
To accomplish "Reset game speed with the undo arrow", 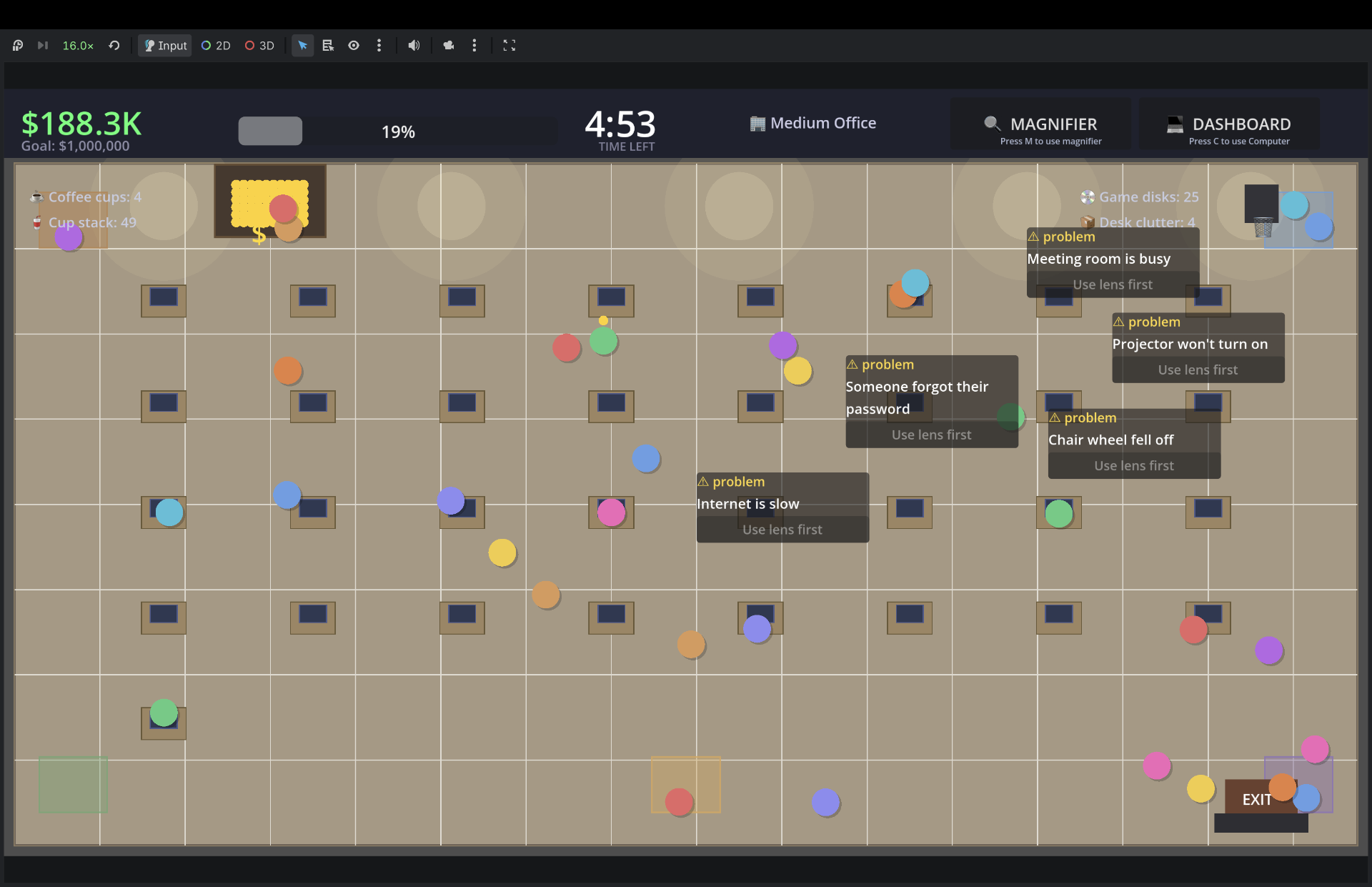I will [x=114, y=45].
